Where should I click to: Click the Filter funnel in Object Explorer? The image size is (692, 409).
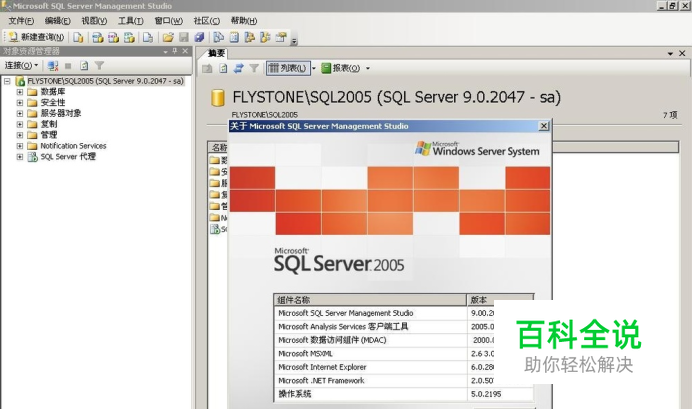99,66
